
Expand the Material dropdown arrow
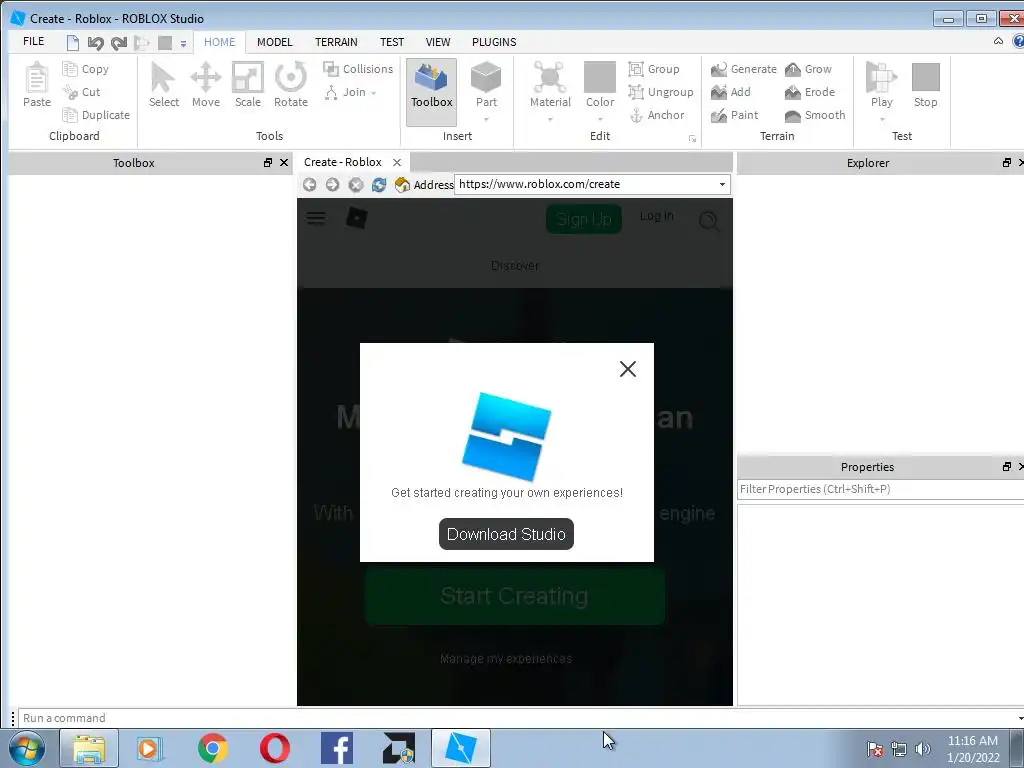[550, 120]
